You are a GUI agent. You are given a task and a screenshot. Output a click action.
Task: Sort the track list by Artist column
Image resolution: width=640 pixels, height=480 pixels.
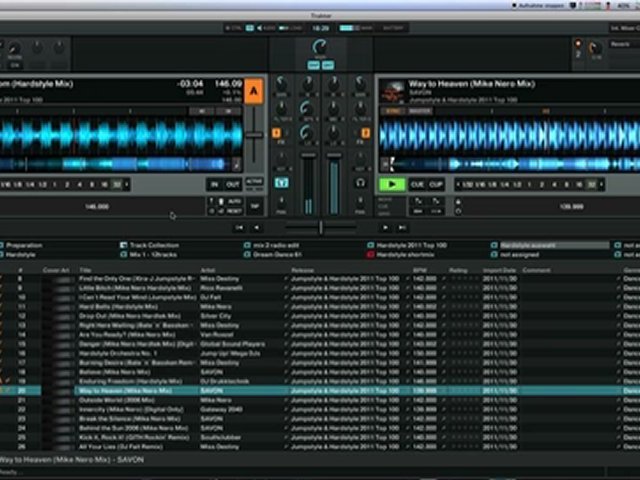(209, 270)
